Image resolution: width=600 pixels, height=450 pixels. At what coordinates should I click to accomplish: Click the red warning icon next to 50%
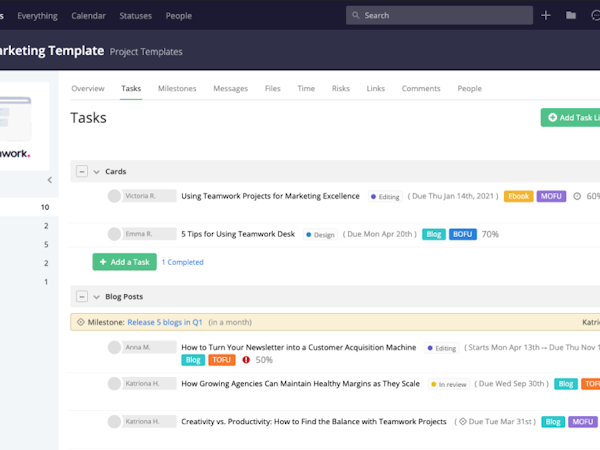click(246, 360)
